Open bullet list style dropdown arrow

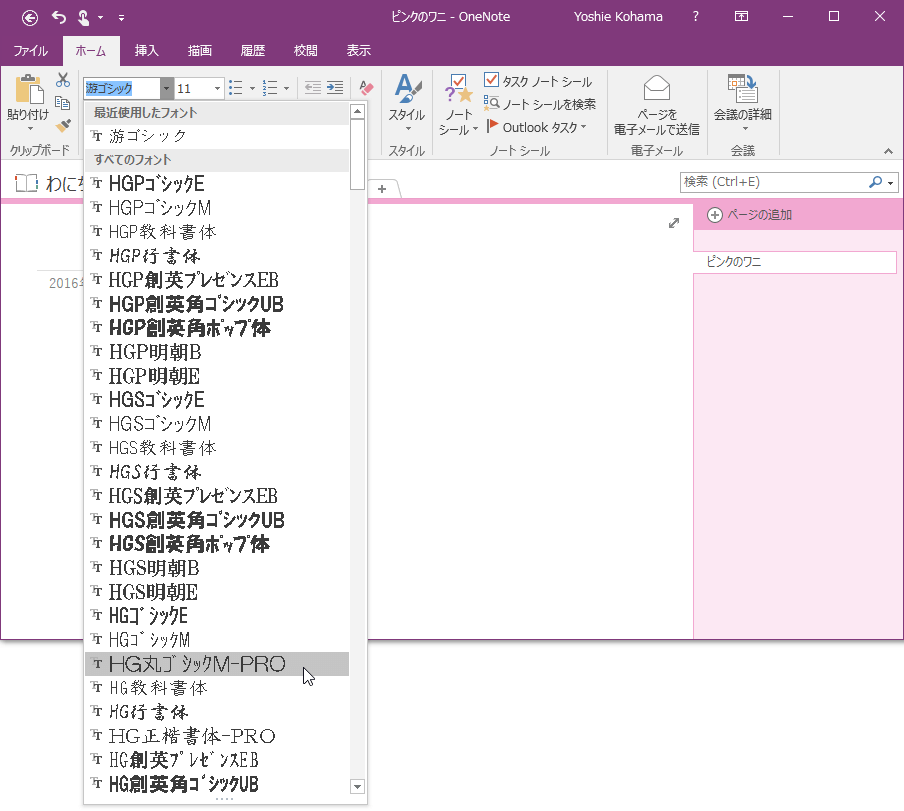pos(252,88)
